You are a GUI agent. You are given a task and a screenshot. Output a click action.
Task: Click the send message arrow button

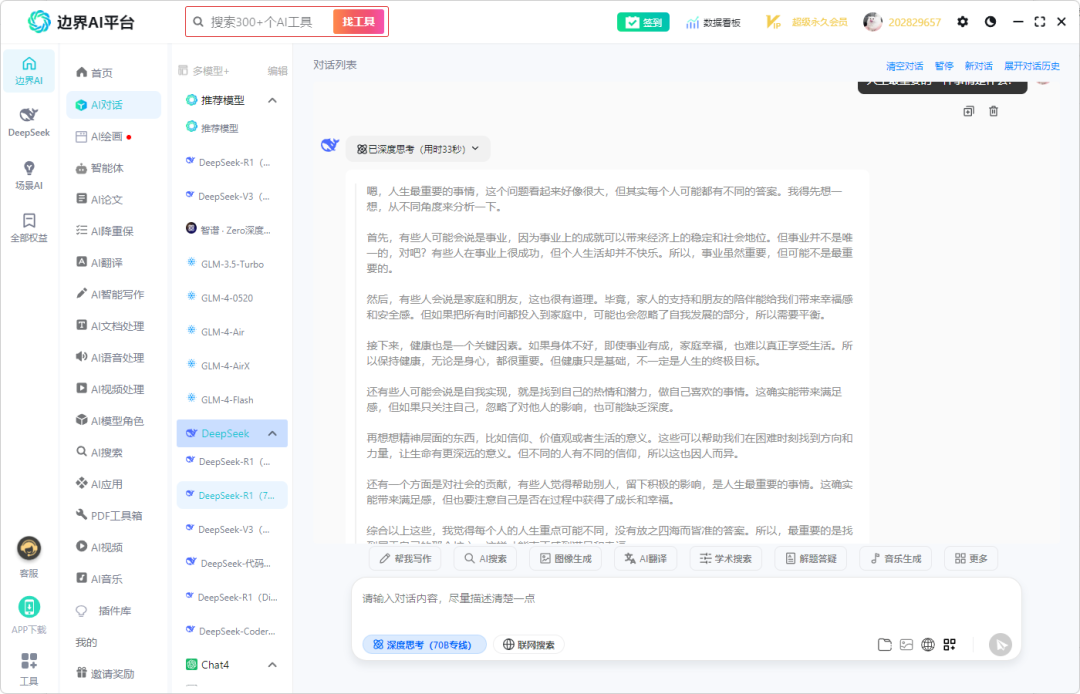[1000, 645]
